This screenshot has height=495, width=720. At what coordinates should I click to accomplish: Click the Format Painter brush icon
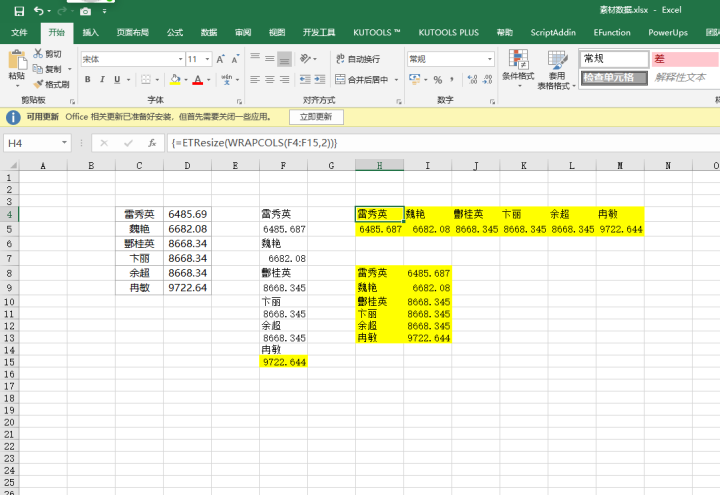click(x=38, y=84)
